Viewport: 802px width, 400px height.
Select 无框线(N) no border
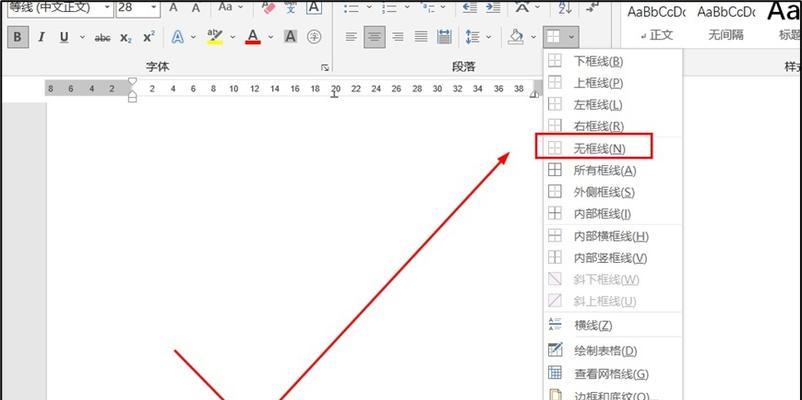612,148
